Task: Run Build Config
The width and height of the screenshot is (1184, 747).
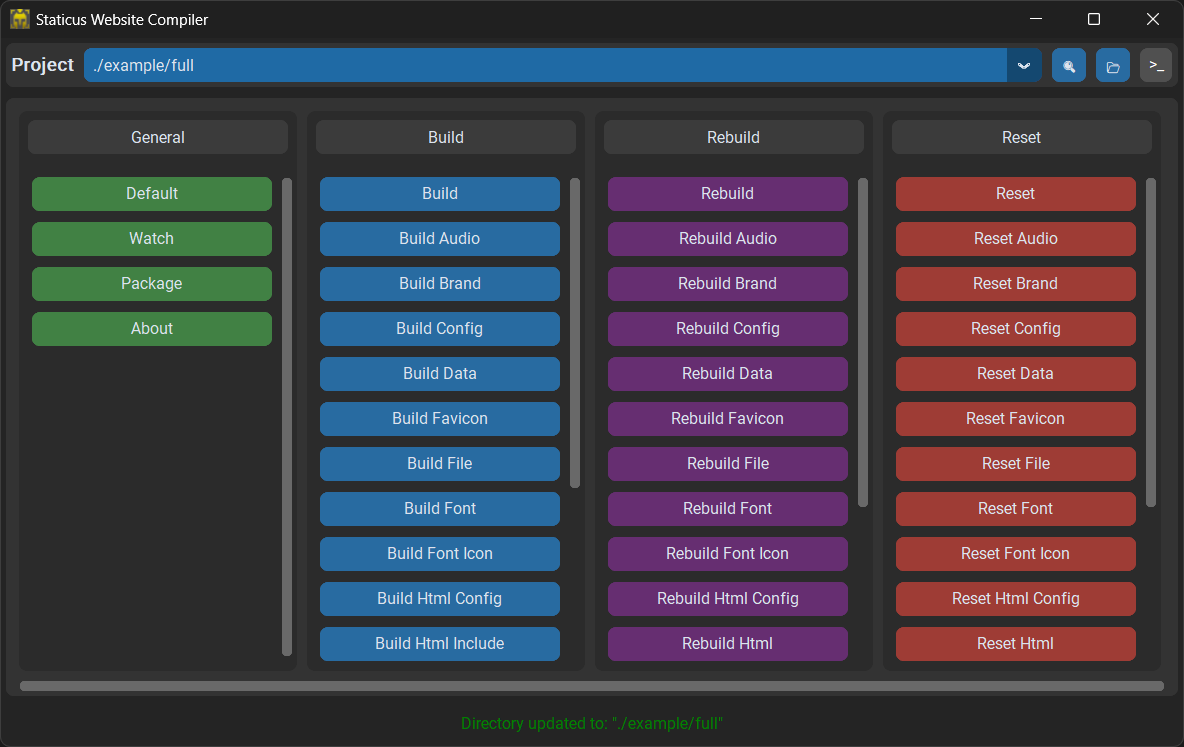Action: [439, 329]
